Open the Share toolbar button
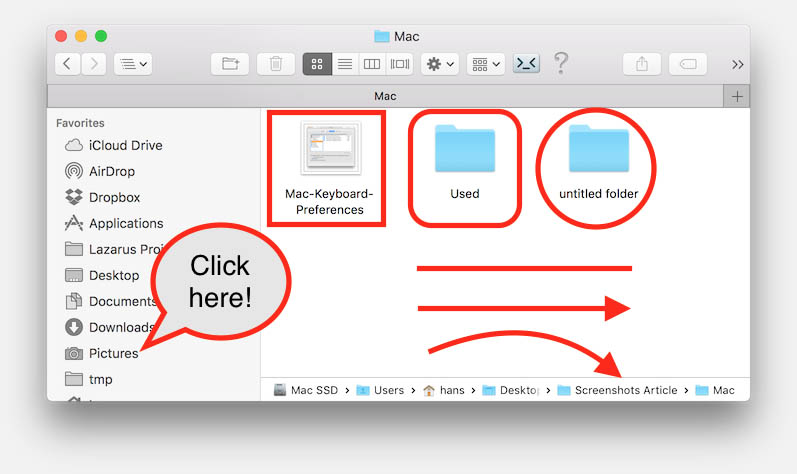 point(642,64)
